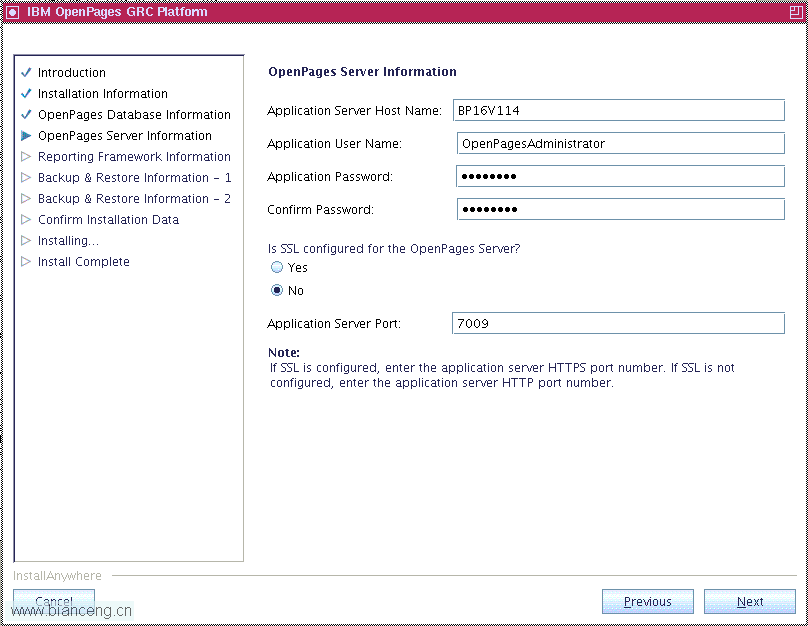Screen dimensions: 808x626
Task: Click the window maximize icon in title bar
Action: 796,12
